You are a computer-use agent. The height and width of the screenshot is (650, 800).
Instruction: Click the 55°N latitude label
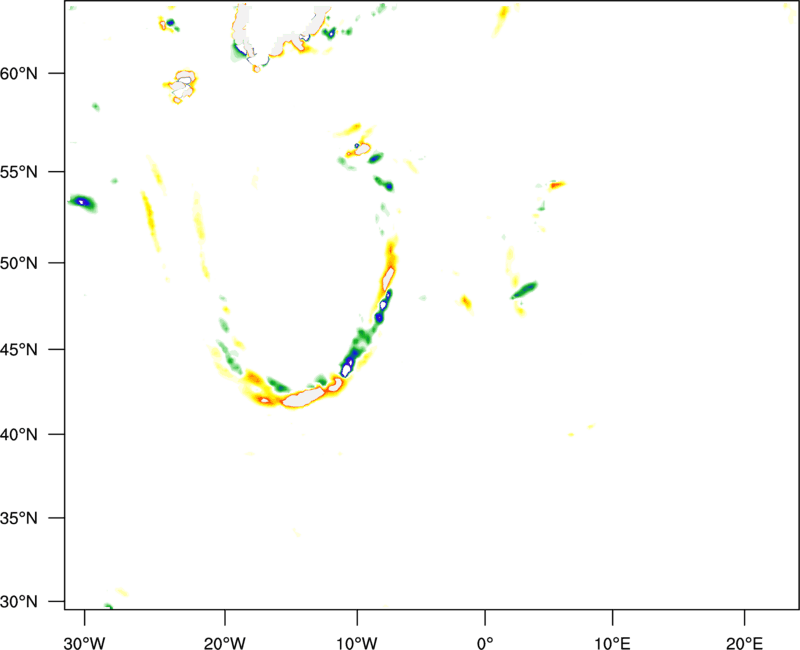click(x=19, y=171)
